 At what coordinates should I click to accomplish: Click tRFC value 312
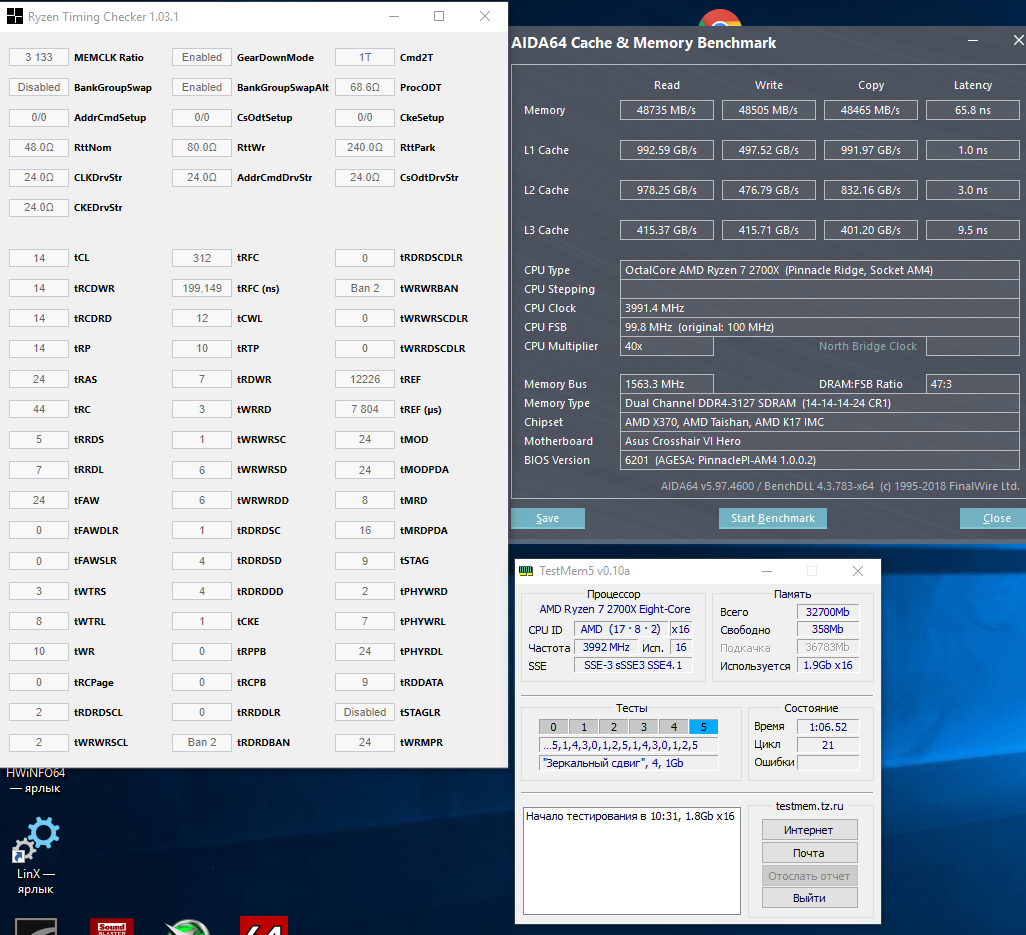pyautogui.click(x=202, y=258)
